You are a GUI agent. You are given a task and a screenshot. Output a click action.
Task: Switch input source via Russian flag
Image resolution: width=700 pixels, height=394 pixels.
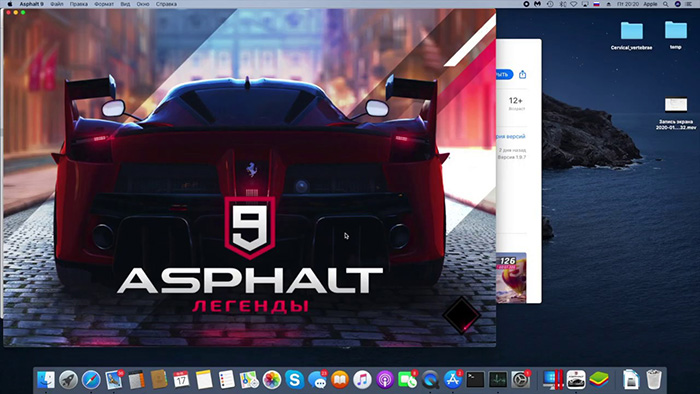pos(596,4)
